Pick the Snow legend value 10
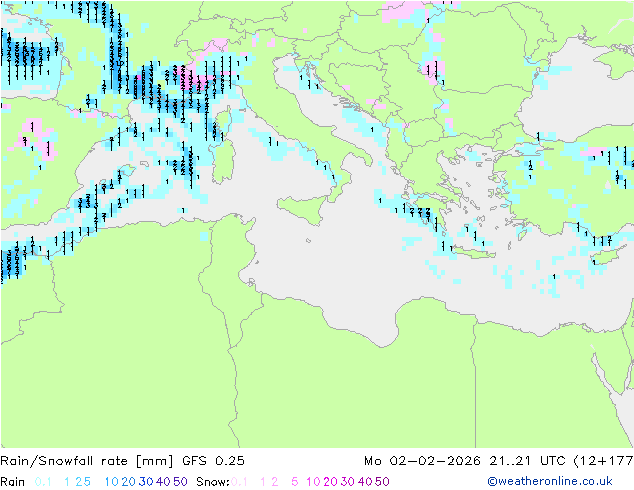The height and width of the screenshot is (490, 634). (x=313, y=482)
